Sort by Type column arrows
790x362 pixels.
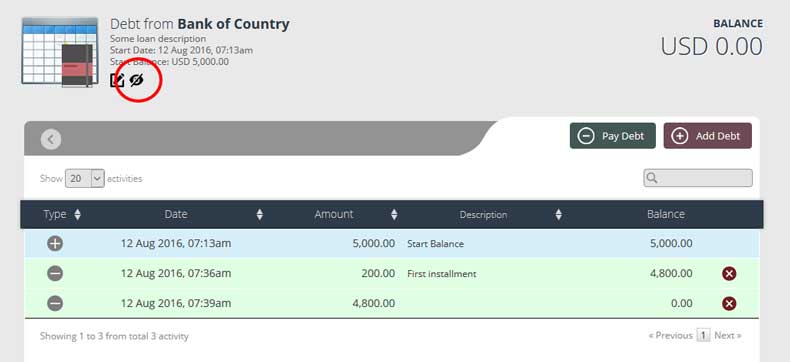[x=78, y=214]
